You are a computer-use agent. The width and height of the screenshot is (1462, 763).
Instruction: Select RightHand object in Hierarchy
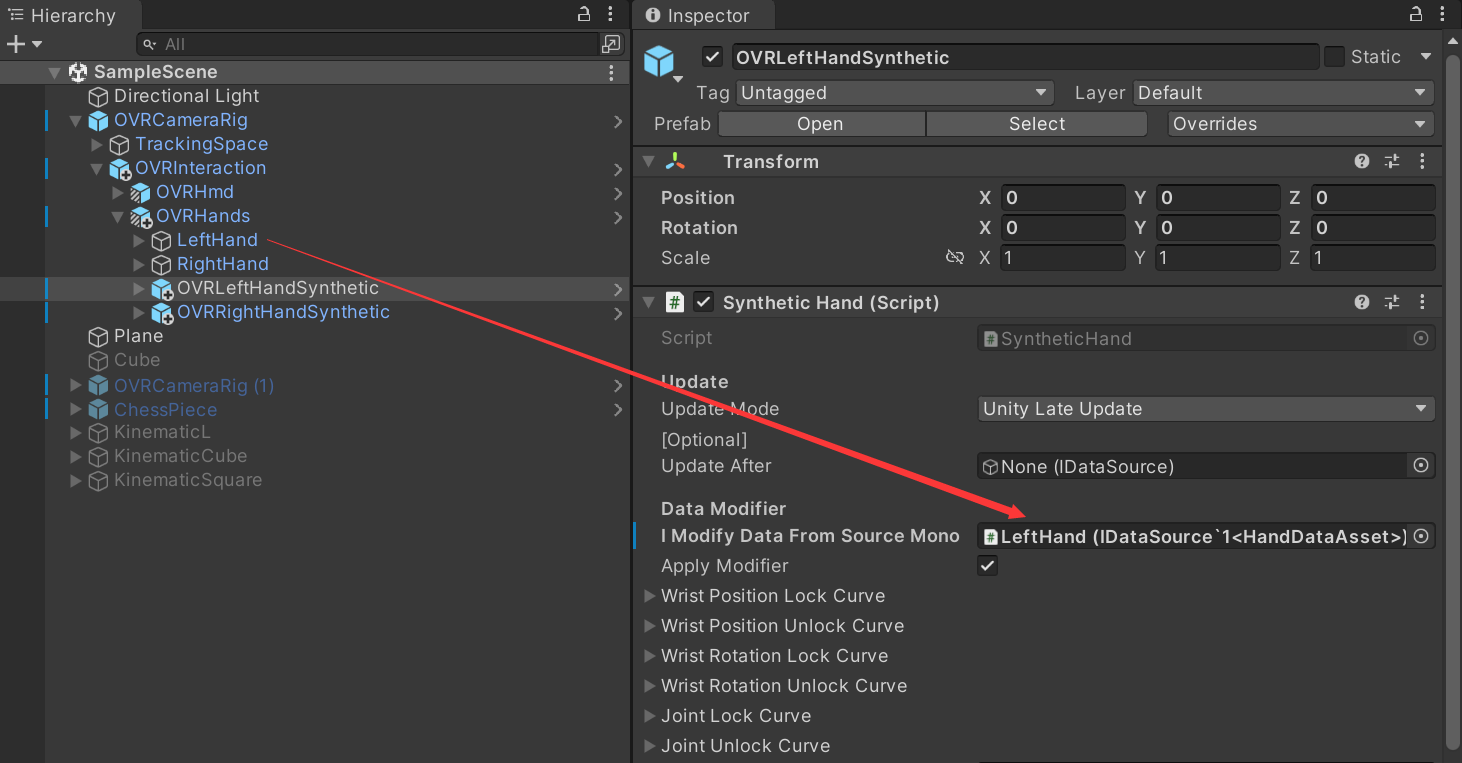[222, 264]
